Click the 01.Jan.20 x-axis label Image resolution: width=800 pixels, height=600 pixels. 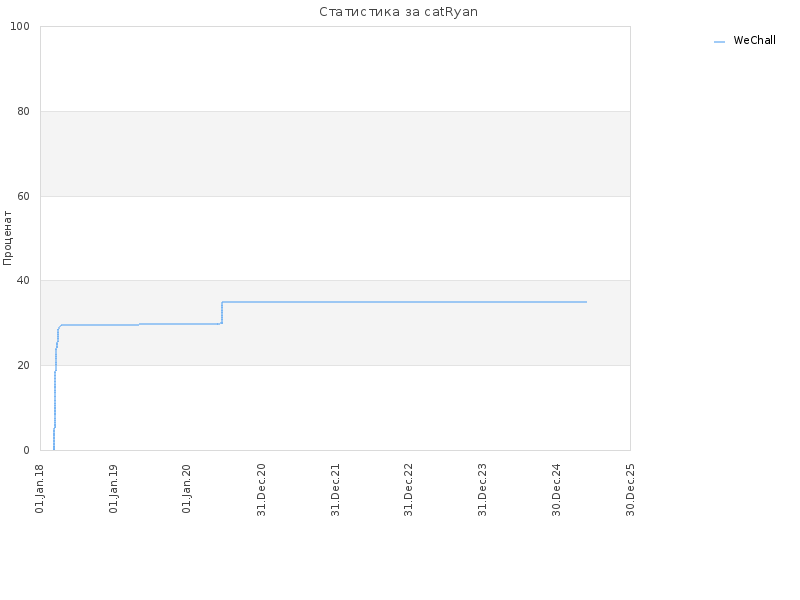(x=188, y=488)
